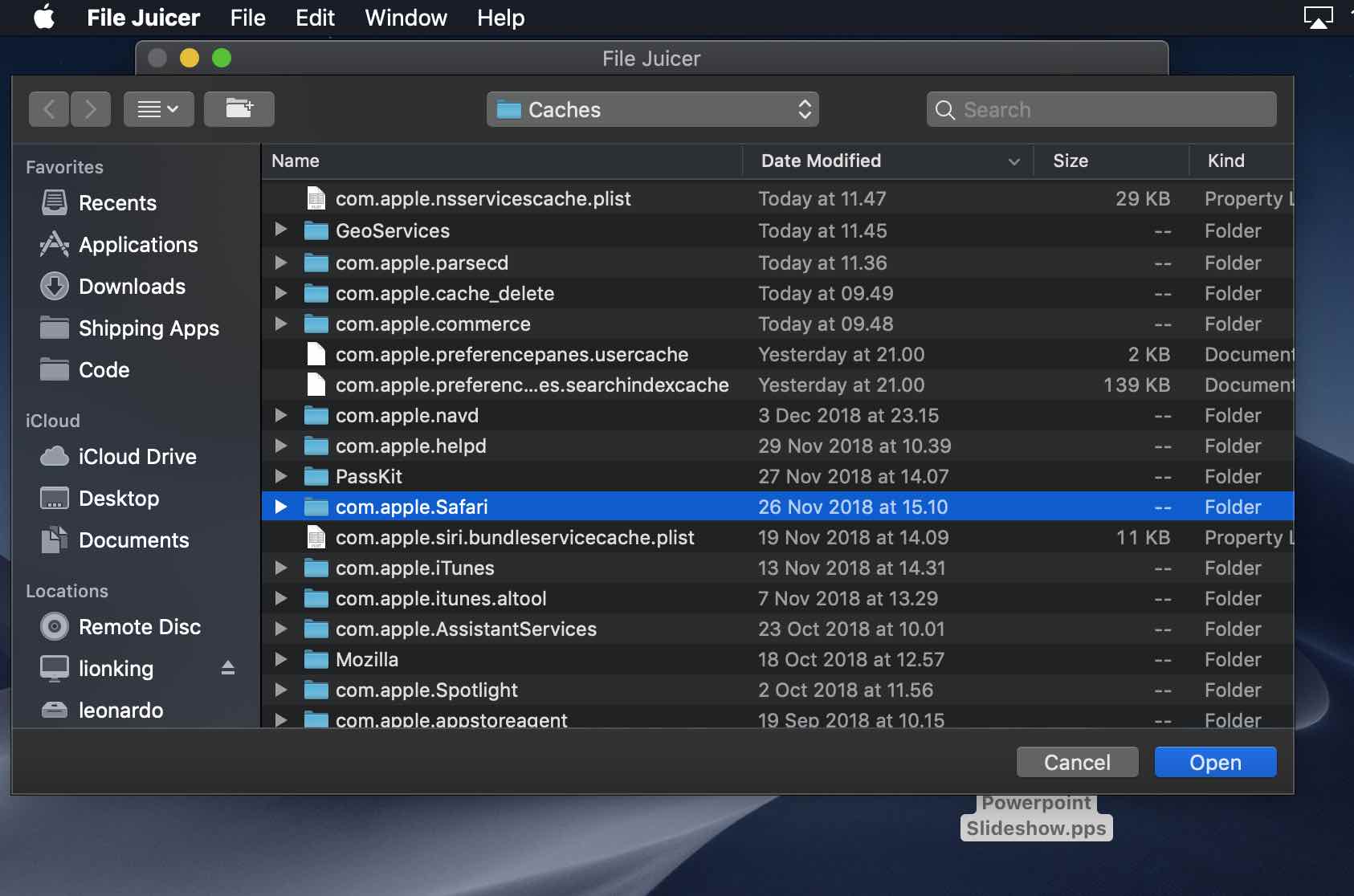Image resolution: width=1354 pixels, height=896 pixels.
Task: Select Recents in the Favorites section
Action: click(117, 203)
